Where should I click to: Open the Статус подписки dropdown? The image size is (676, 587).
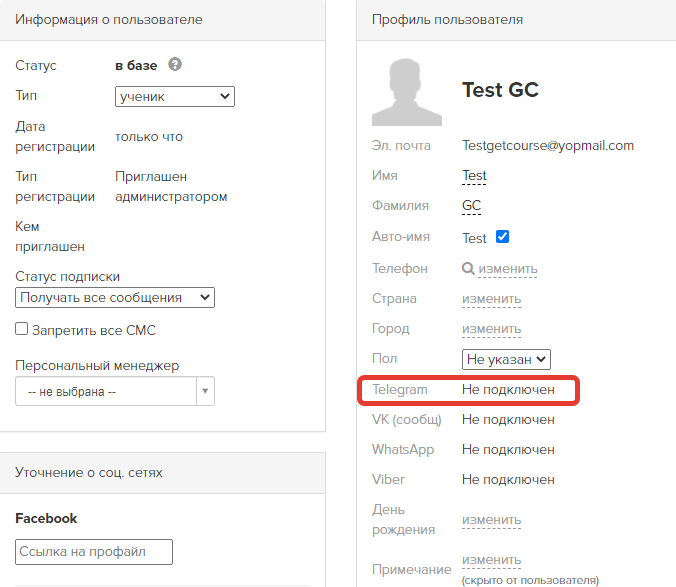point(115,298)
